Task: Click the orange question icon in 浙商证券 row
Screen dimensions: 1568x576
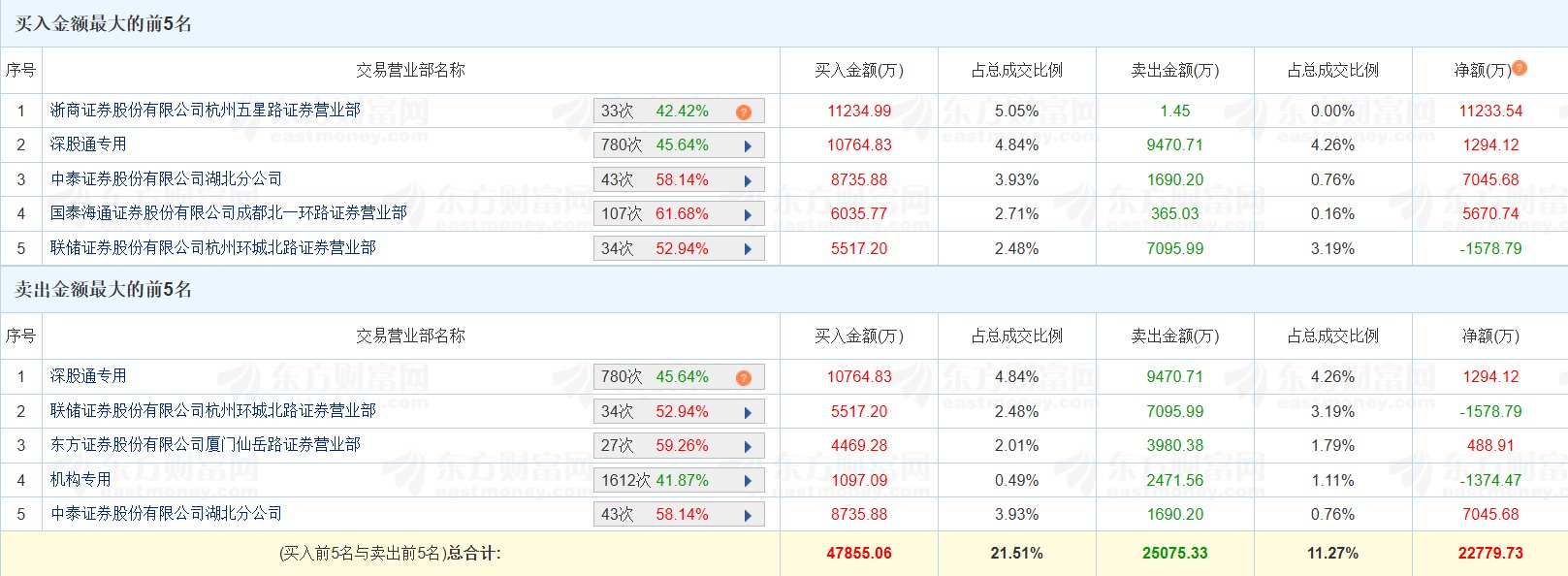Action: (x=744, y=112)
